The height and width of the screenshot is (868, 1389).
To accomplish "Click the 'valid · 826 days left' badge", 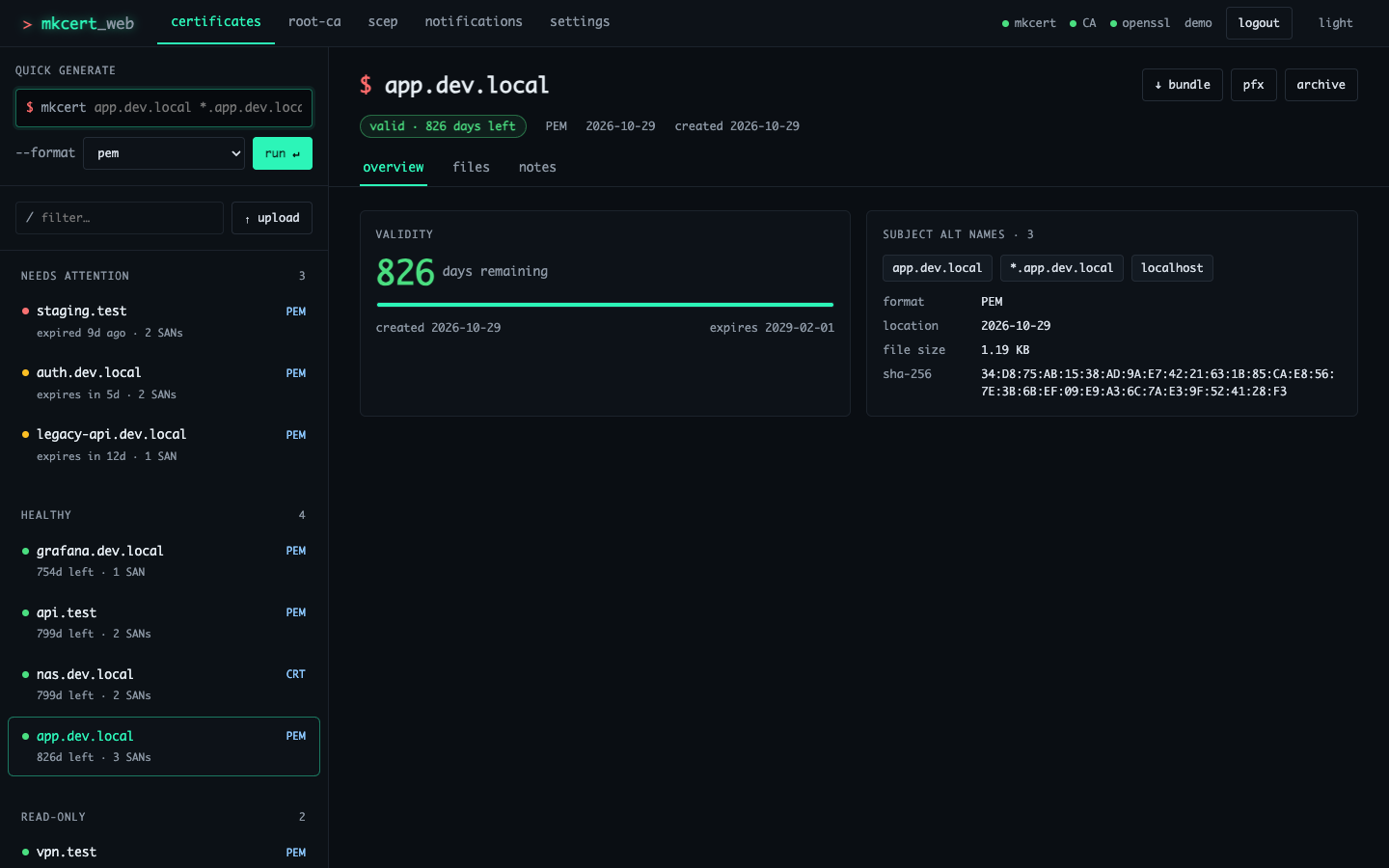I will coord(443,126).
